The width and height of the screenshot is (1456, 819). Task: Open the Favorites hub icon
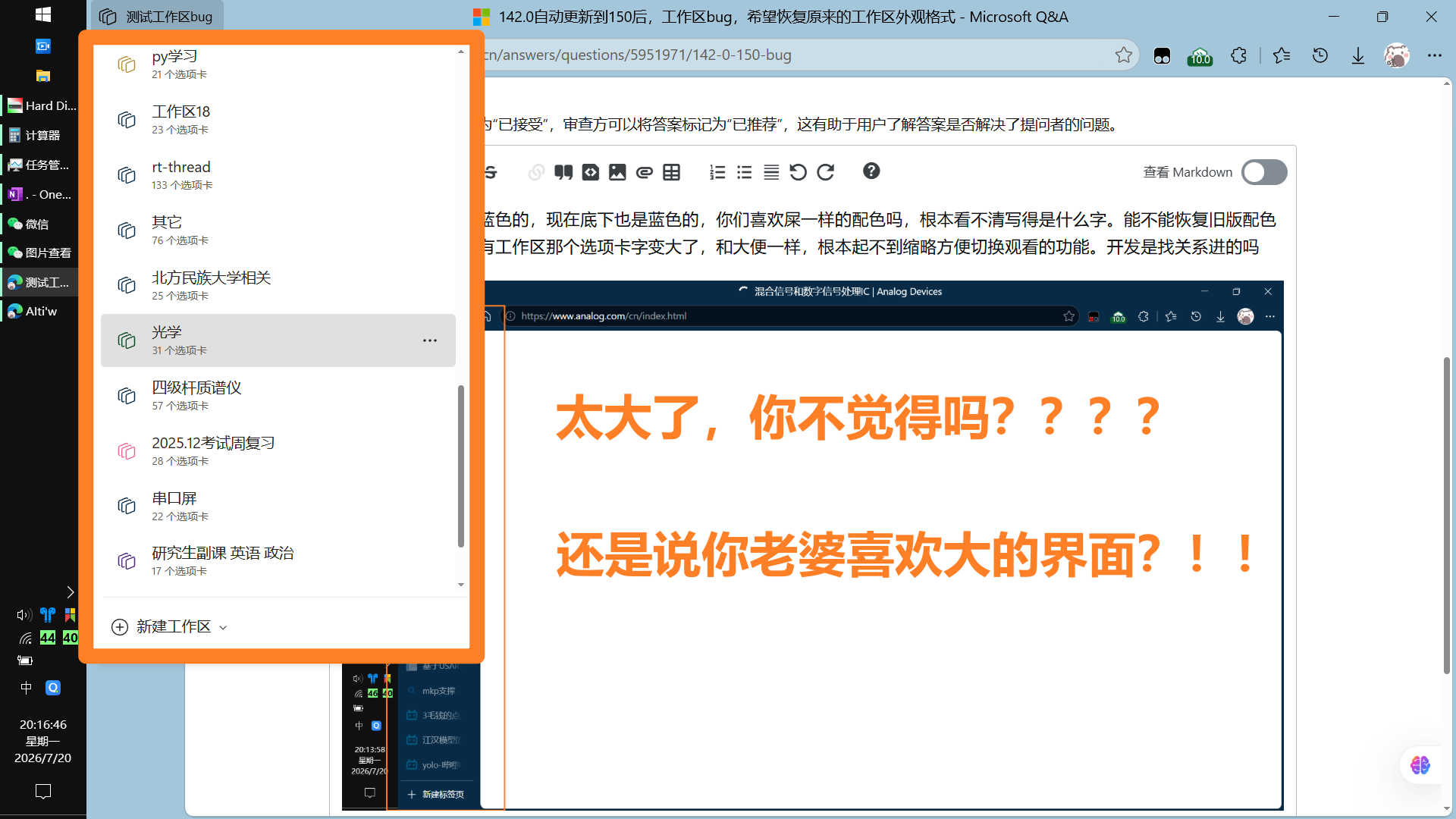tap(1282, 55)
